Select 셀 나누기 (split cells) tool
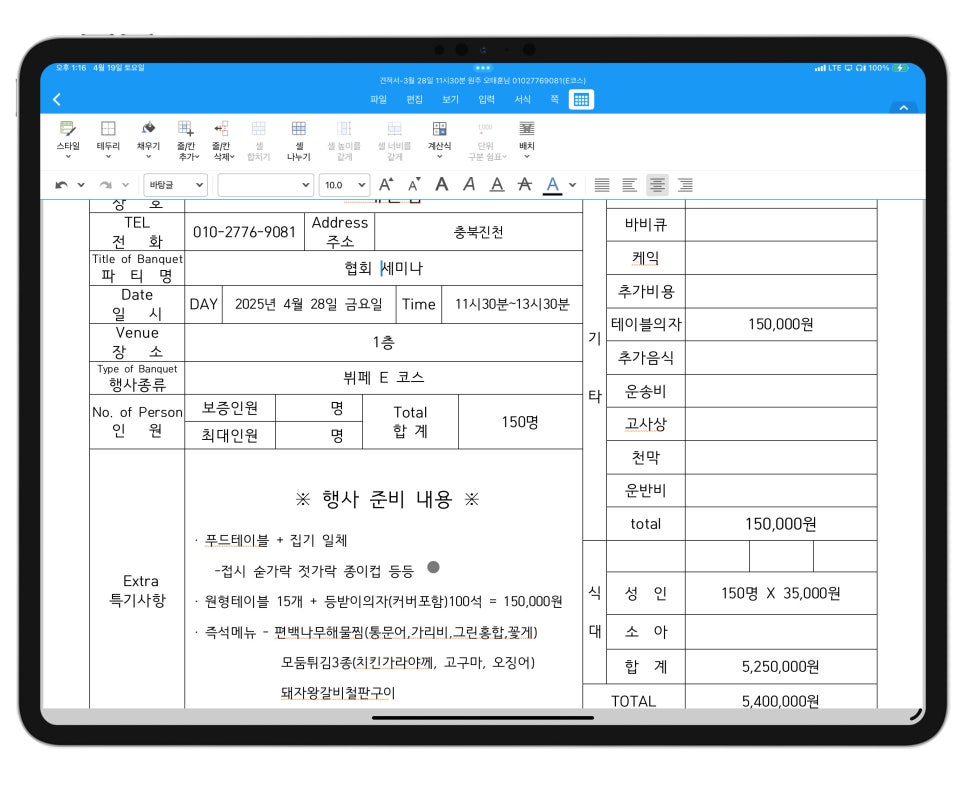This screenshot has width=966, height=785. click(299, 140)
